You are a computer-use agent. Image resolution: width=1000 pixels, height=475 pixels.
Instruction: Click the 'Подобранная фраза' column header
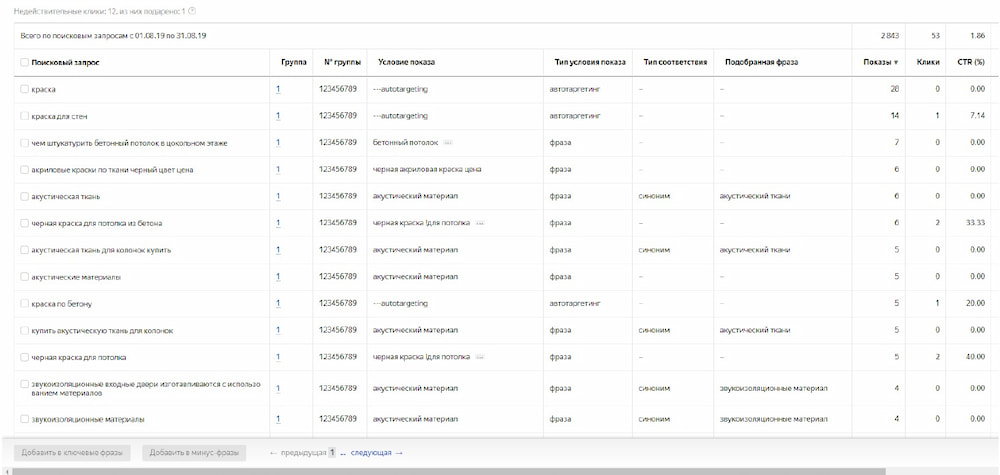point(761,62)
